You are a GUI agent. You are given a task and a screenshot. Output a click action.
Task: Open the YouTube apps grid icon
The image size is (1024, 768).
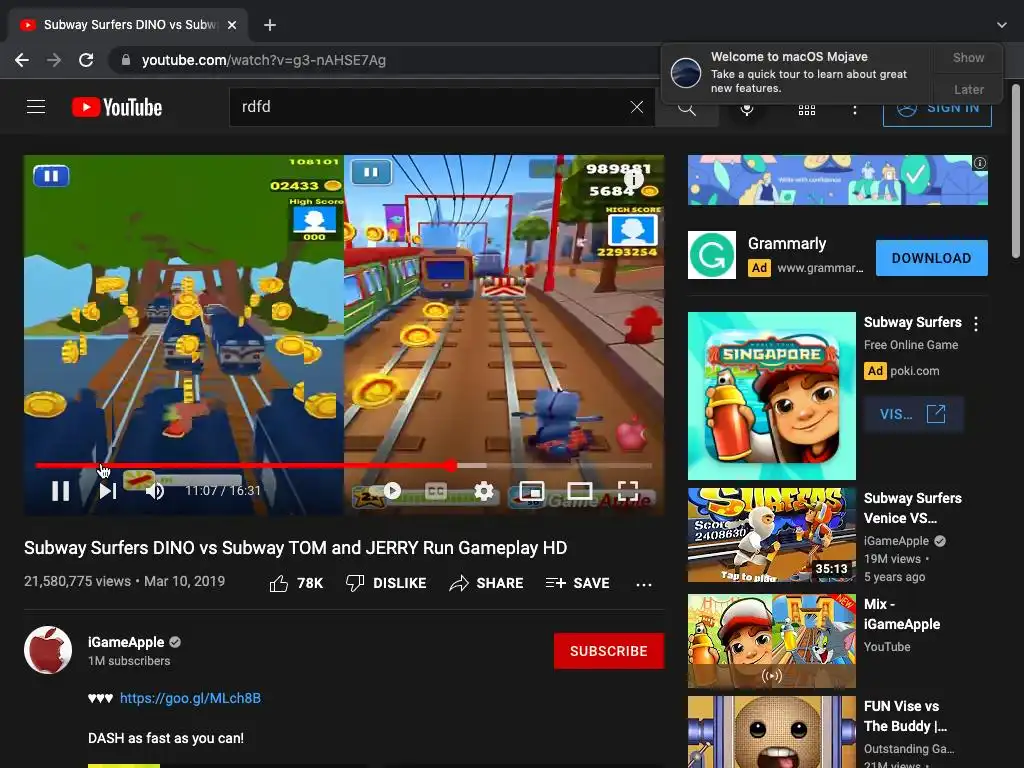click(x=807, y=110)
